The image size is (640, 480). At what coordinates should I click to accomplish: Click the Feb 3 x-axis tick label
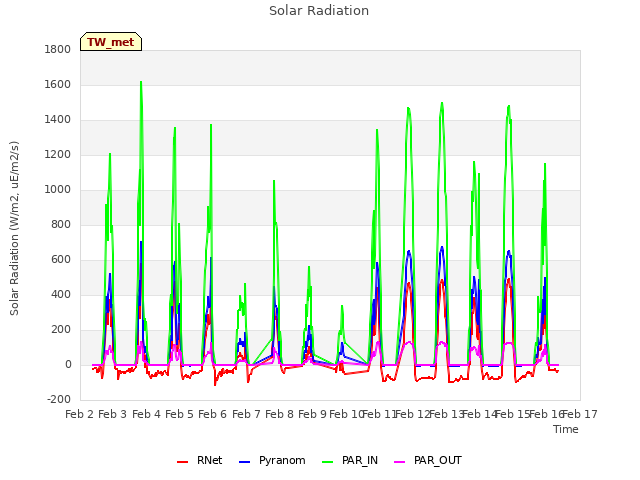[113, 414]
